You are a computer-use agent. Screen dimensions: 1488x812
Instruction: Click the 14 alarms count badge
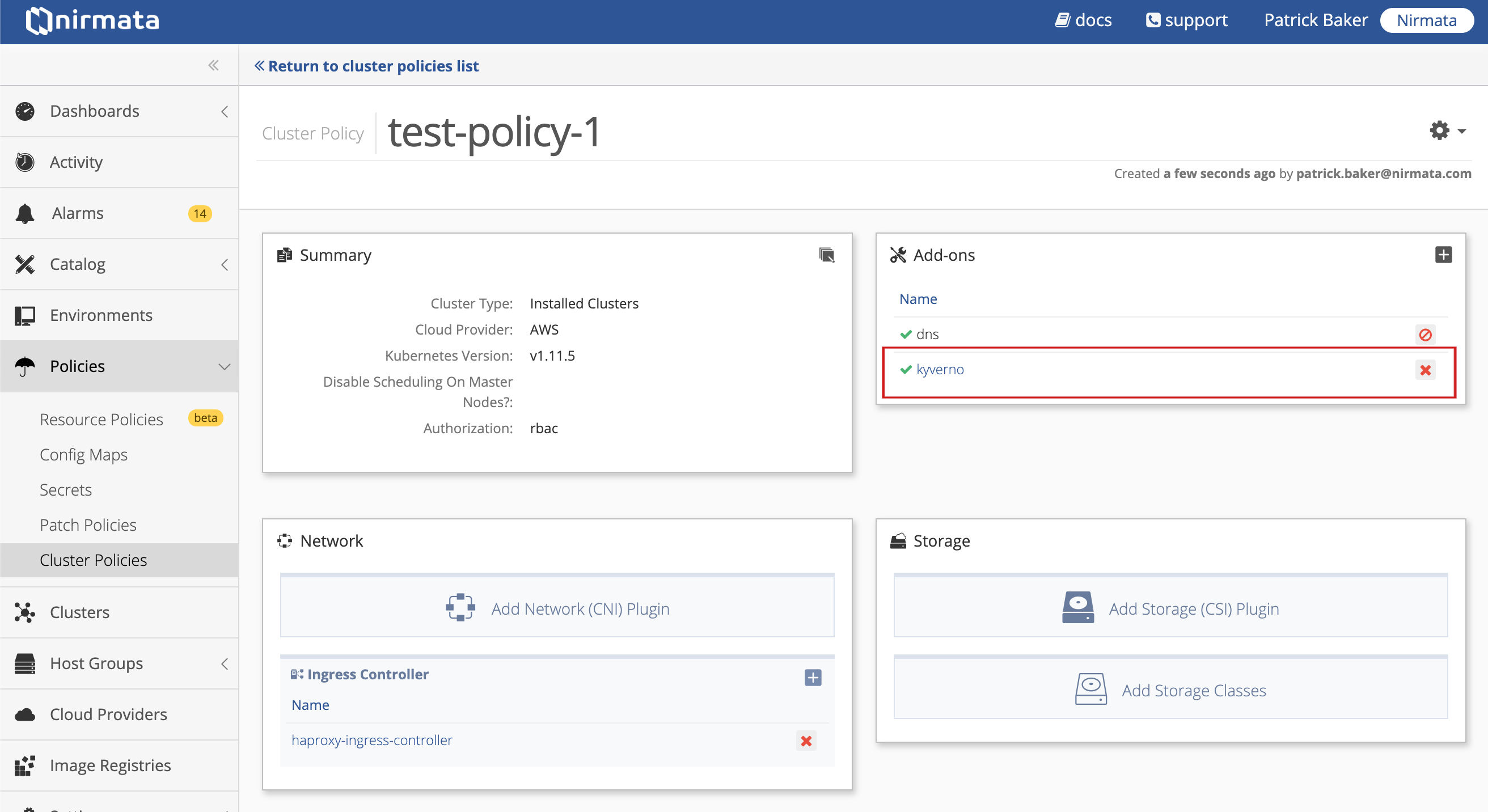[200, 214]
